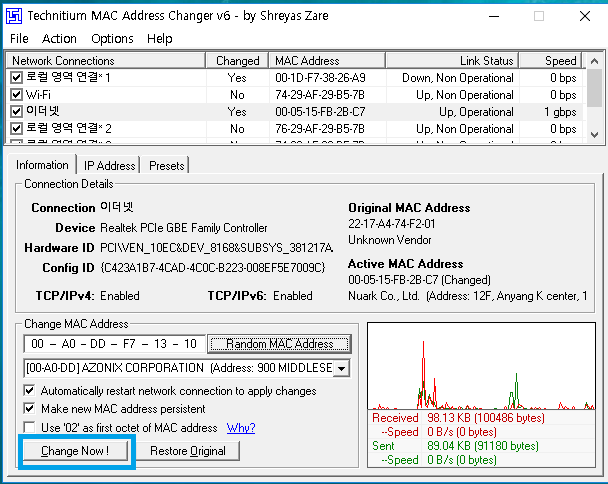Open the Help menu
This screenshot has height=484, width=608.
click(159, 39)
